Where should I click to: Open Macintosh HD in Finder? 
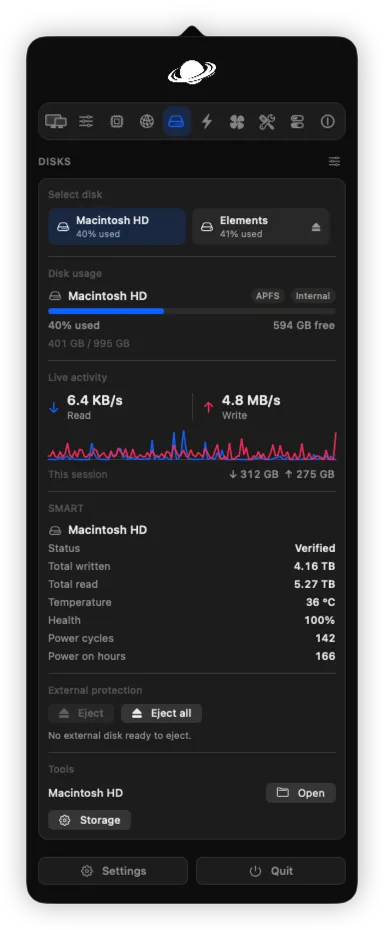[x=301, y=793]
